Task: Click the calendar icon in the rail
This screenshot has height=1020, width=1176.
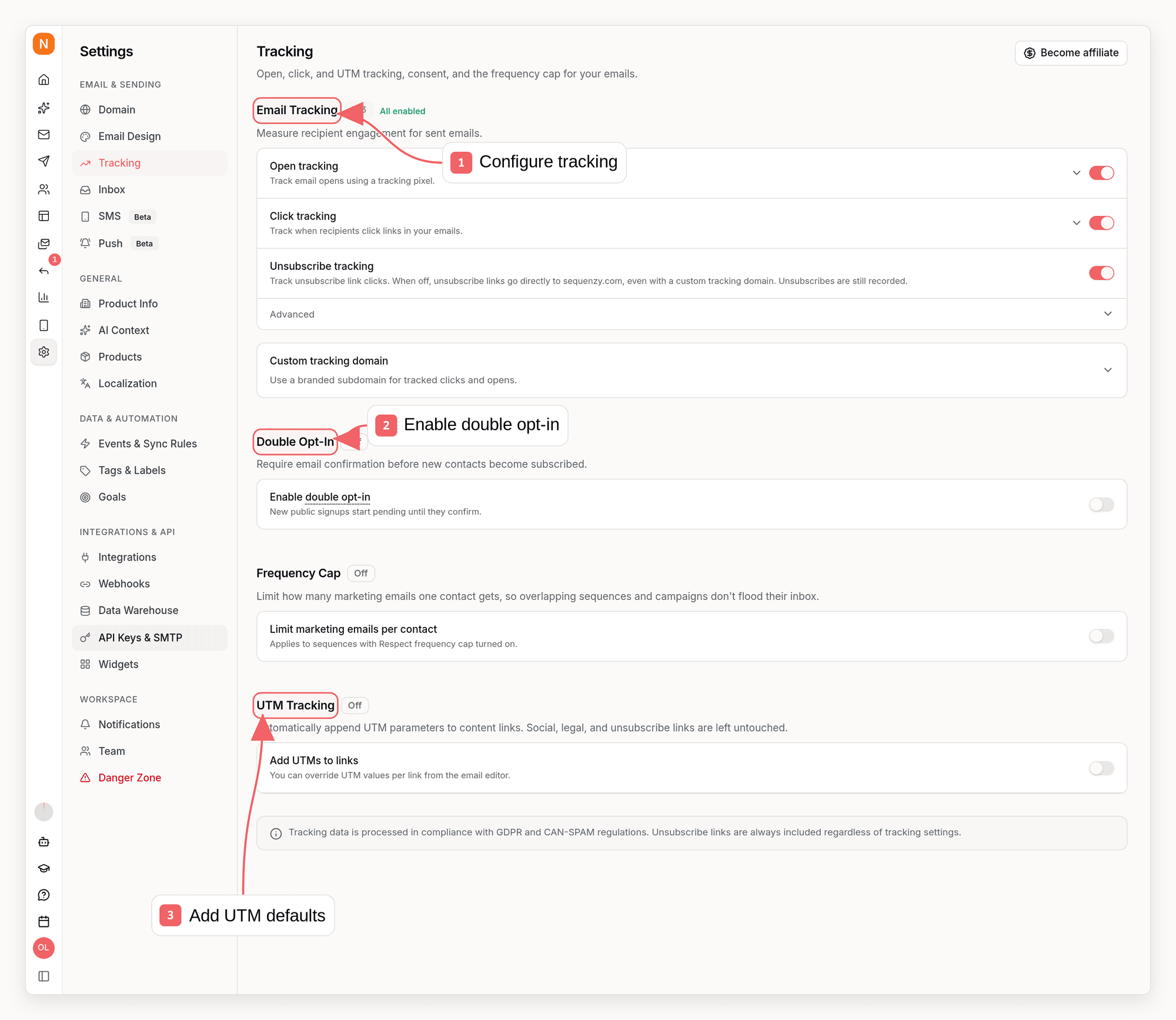Action: coord(44,921)
